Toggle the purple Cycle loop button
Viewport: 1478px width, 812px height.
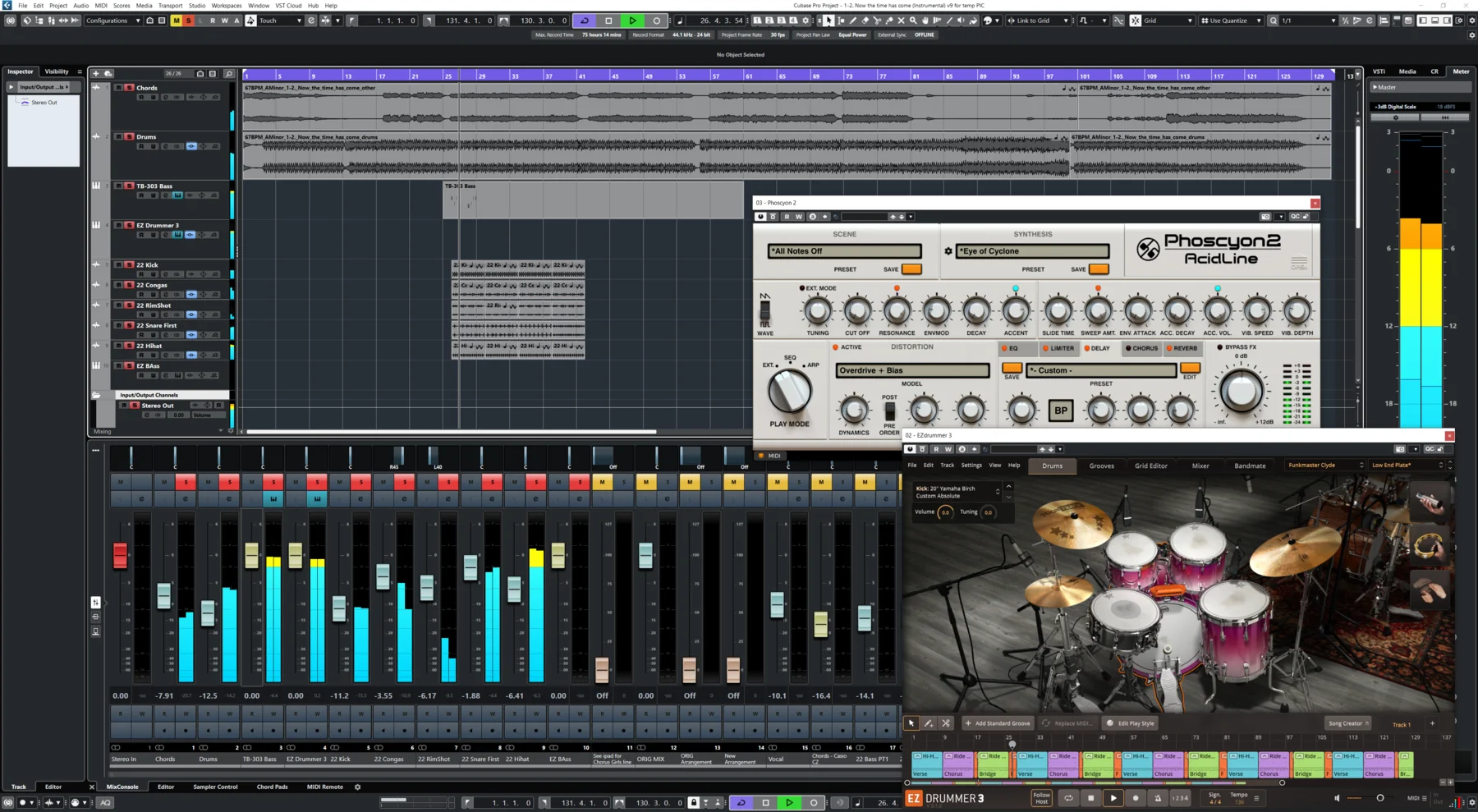(585, 21)
